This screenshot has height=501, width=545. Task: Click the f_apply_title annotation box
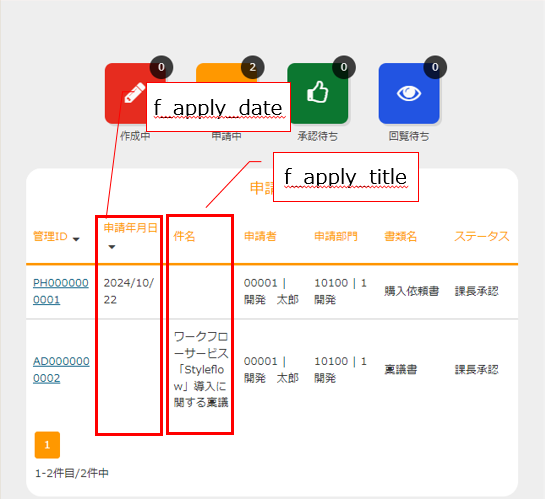pos(346,177)
